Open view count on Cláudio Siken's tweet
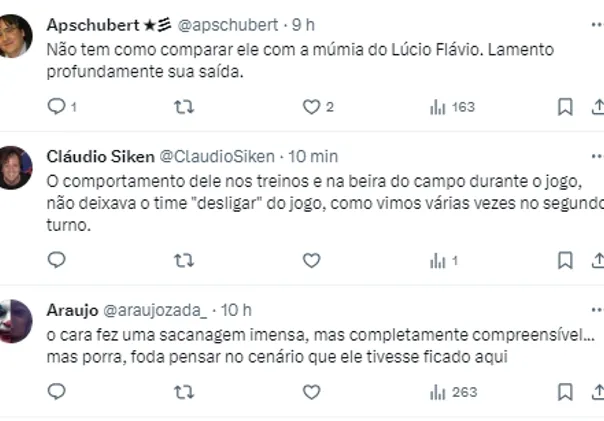Screen dimensions: 604x421 click(443, 260)
